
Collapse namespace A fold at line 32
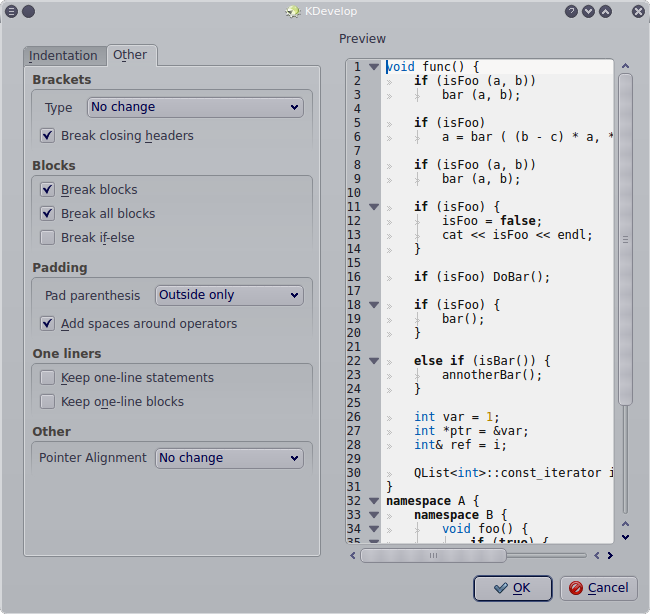point(374,501)
